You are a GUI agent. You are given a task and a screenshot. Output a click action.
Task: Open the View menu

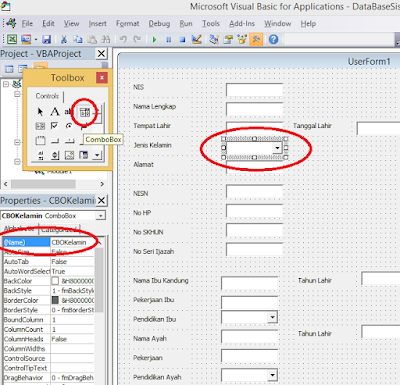[x=72, y=24]
